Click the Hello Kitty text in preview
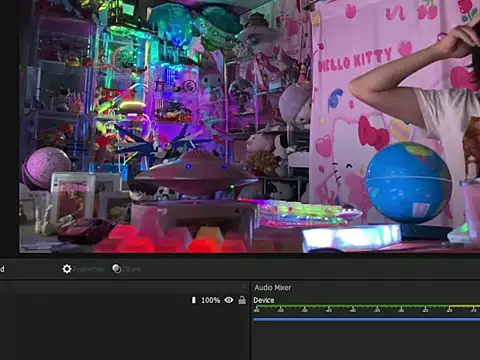 (x=355, y=60)
